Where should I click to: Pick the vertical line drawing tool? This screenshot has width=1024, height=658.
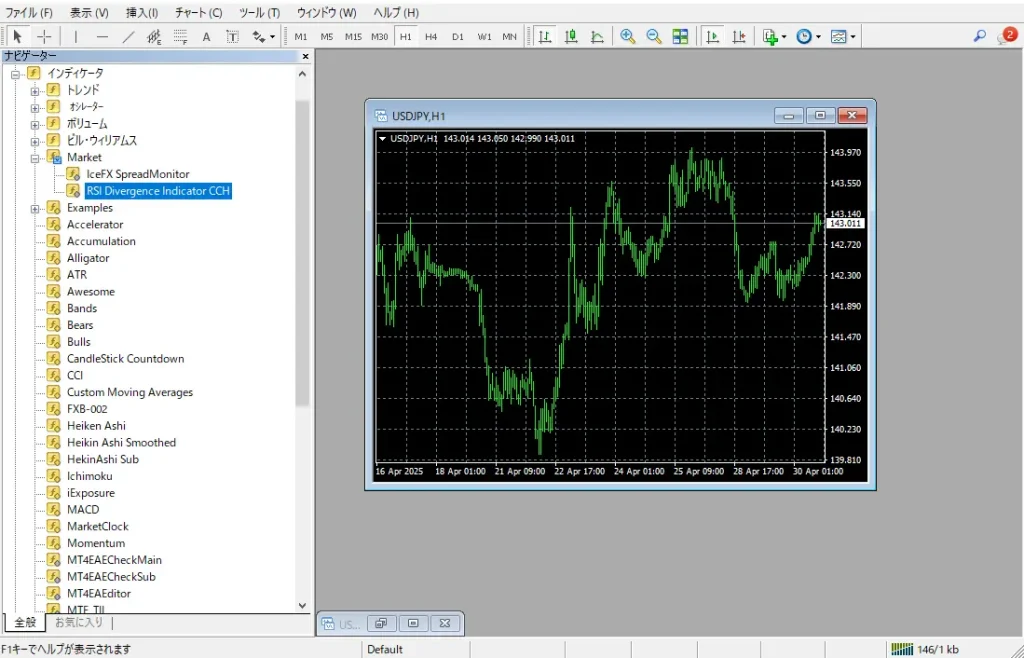[76, 37]
